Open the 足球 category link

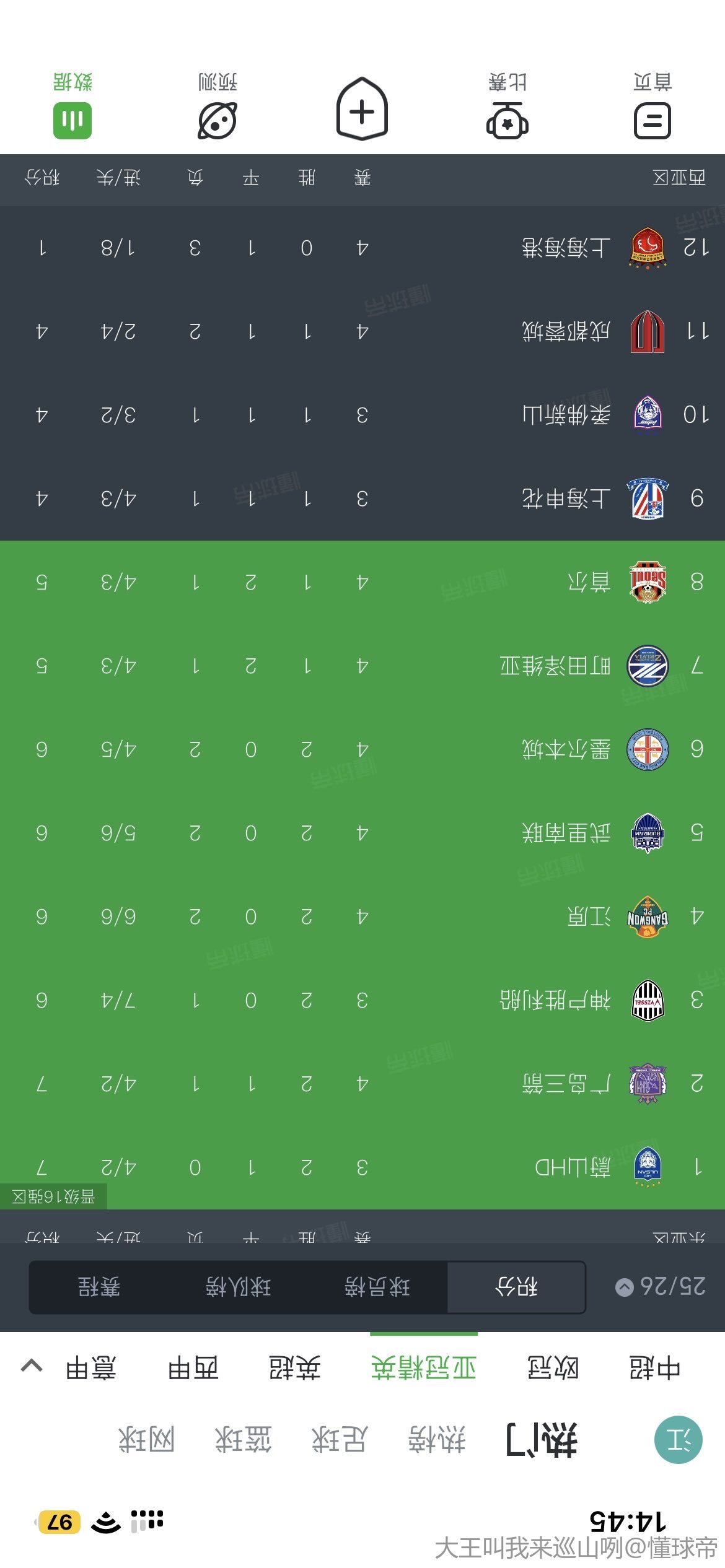pyautogui.click(x=340, y=1440)
